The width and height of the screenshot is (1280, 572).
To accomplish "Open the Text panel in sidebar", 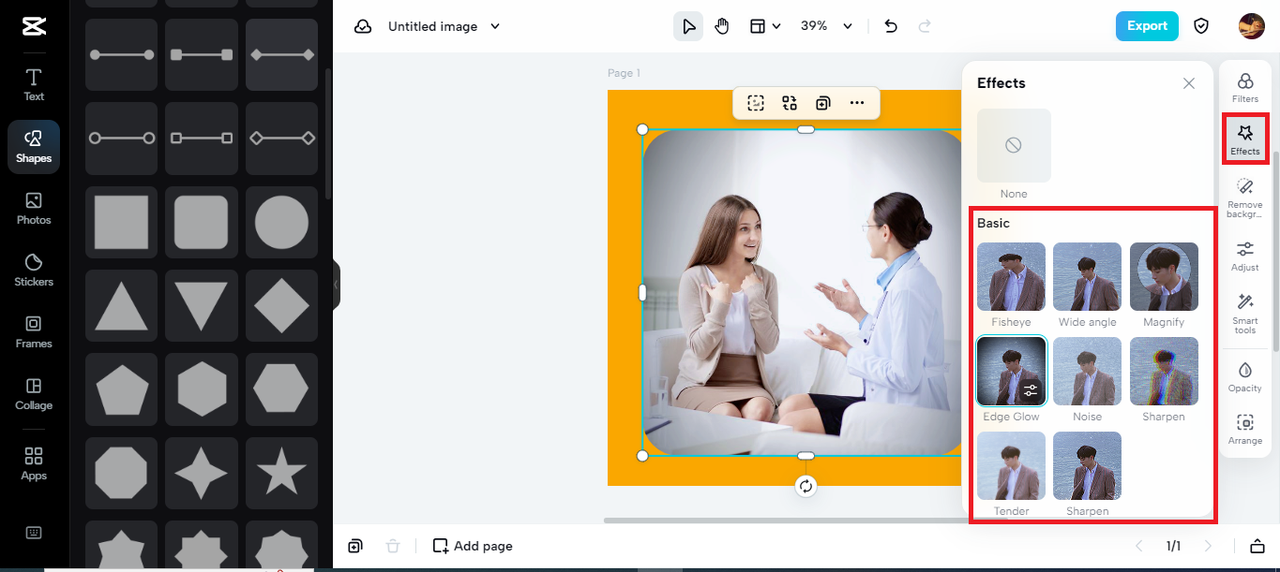I will tap(34, 85).
